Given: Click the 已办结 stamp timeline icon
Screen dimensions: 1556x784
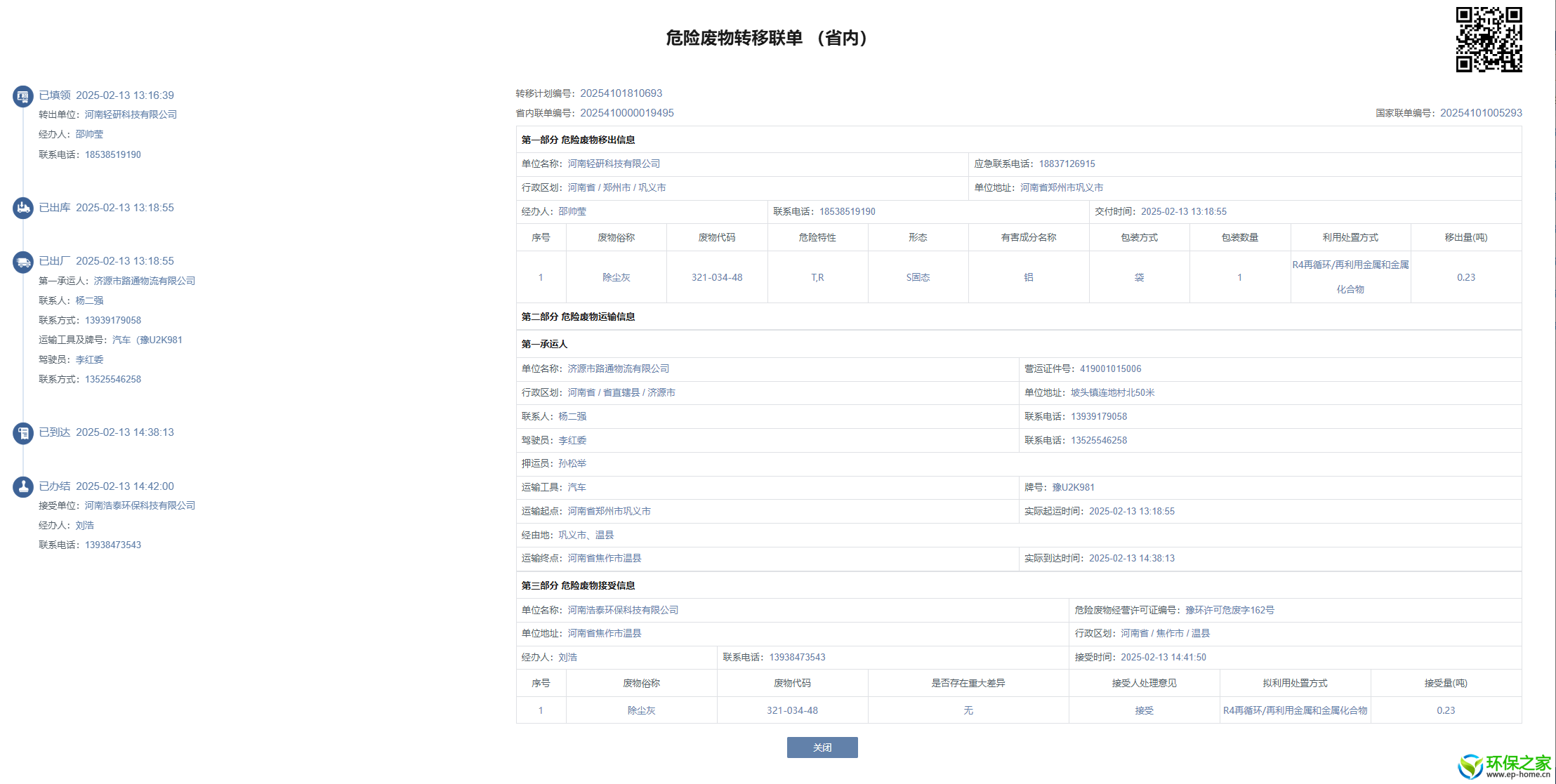Looking at the screenshot, I should tap(23, 486).
